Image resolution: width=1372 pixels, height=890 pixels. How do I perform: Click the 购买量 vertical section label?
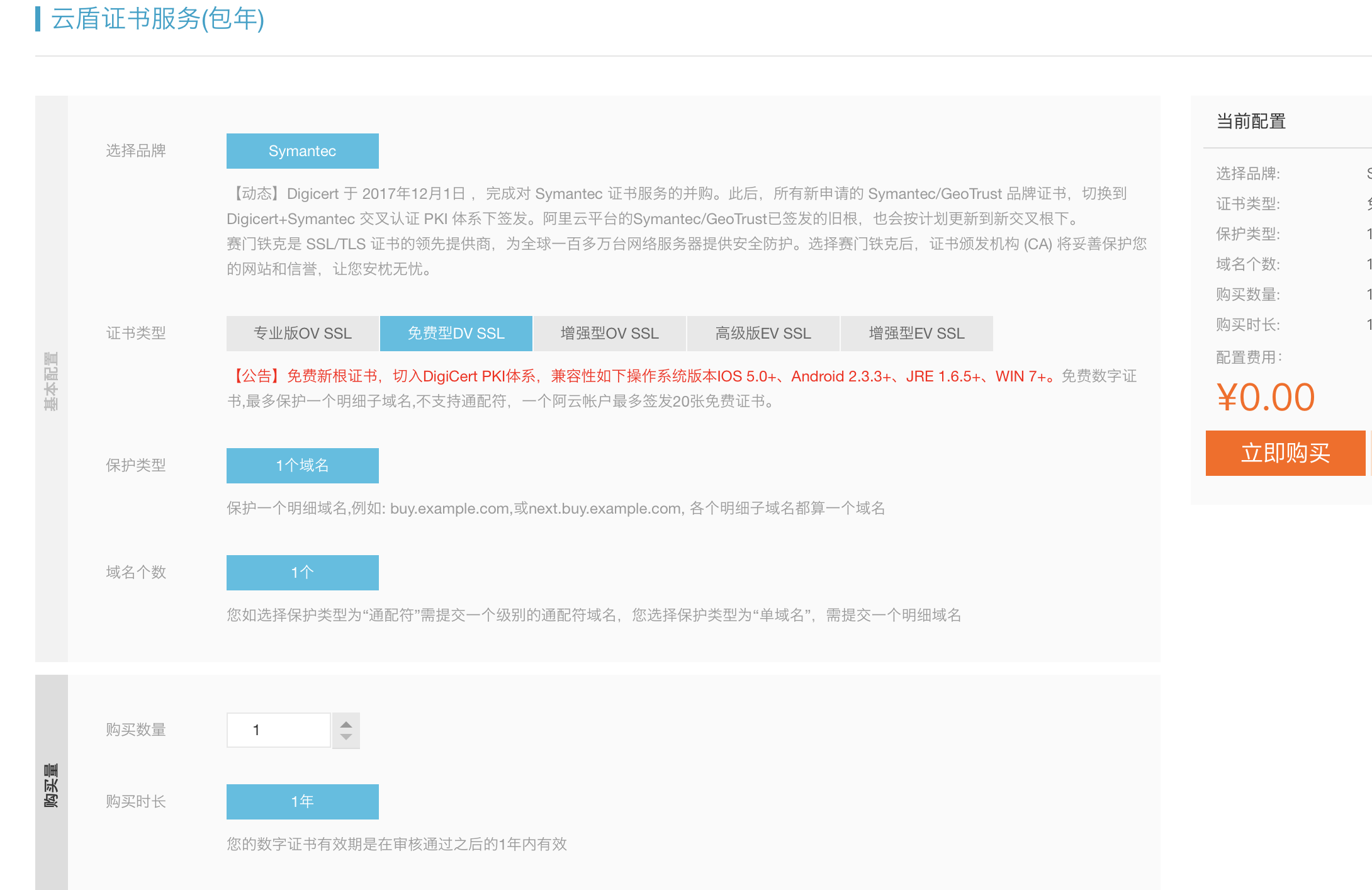tap(51, 785)
